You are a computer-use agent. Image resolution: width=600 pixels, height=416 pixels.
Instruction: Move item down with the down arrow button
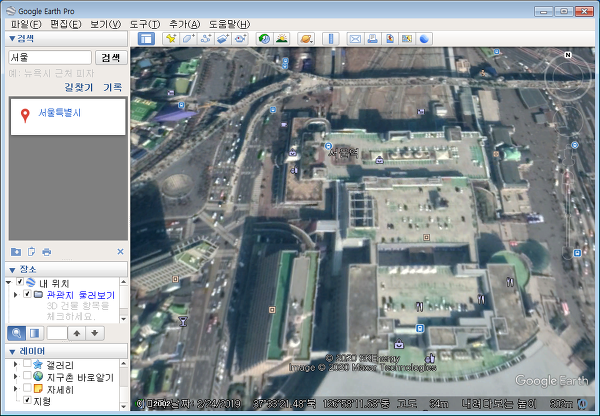click(95, 333)
